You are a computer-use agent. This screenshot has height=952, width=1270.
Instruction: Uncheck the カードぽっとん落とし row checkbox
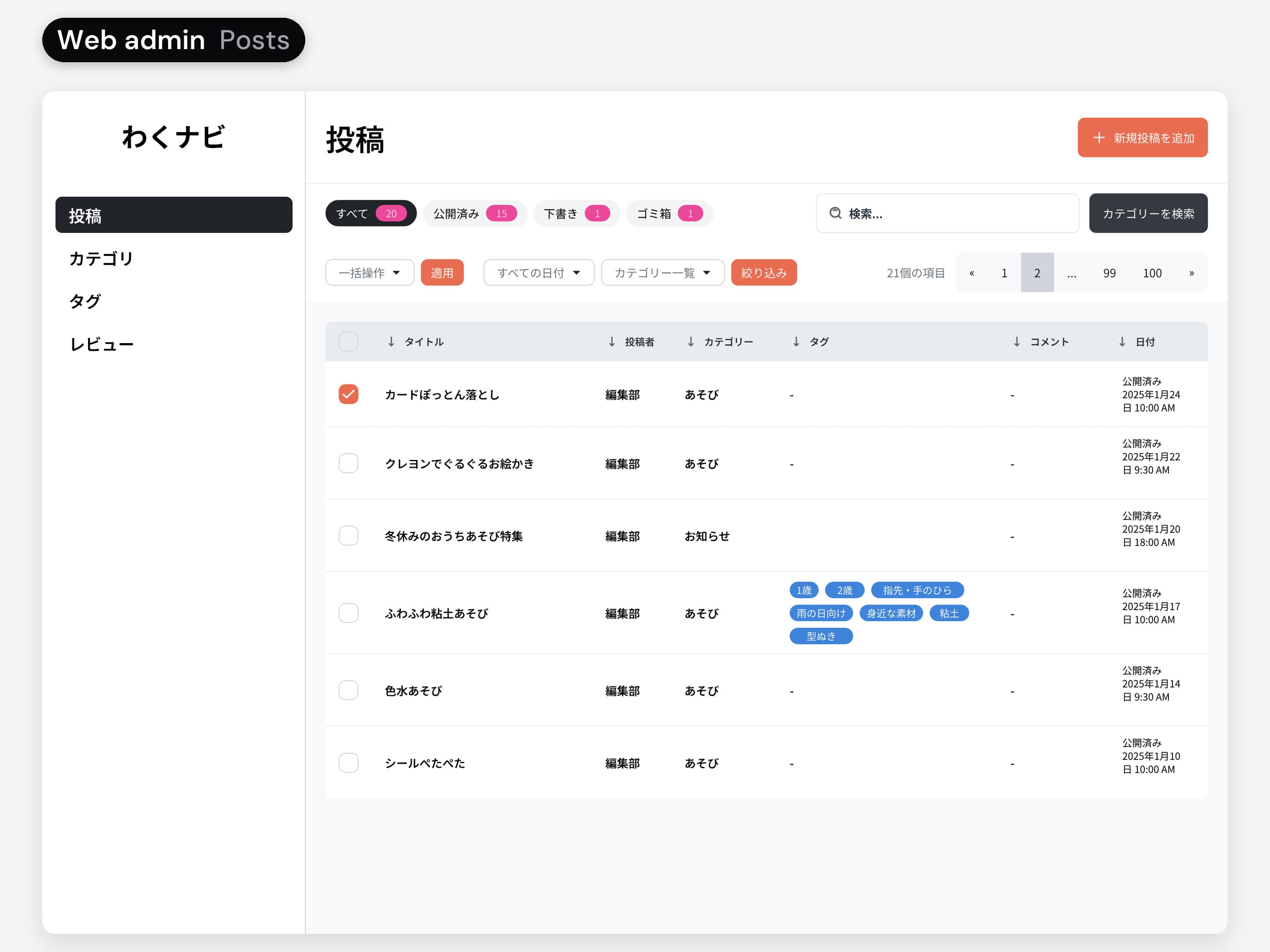click(x=348, y=394)
